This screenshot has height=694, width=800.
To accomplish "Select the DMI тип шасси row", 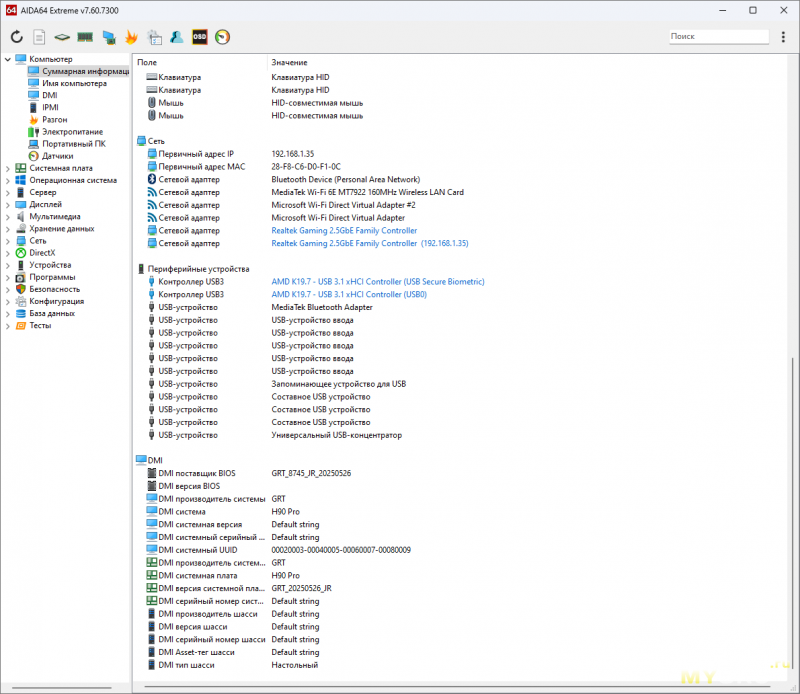I will pyautogui.click(x=459, y=665).
